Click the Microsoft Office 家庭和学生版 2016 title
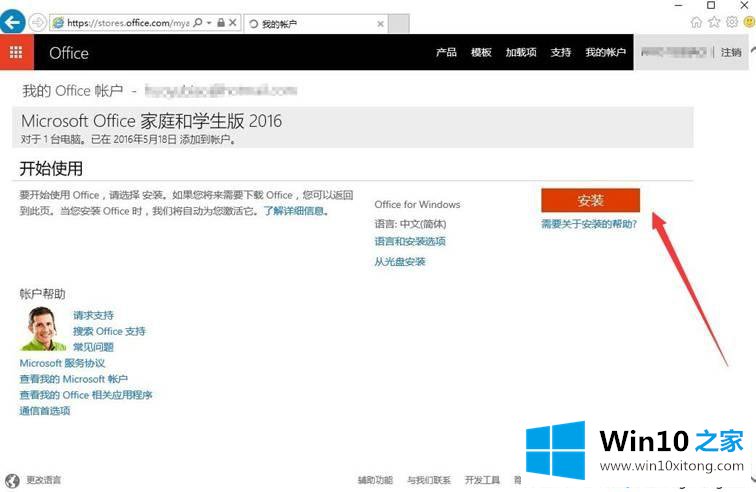Screen dimensions: 756x492 click(x=151, y=121)
